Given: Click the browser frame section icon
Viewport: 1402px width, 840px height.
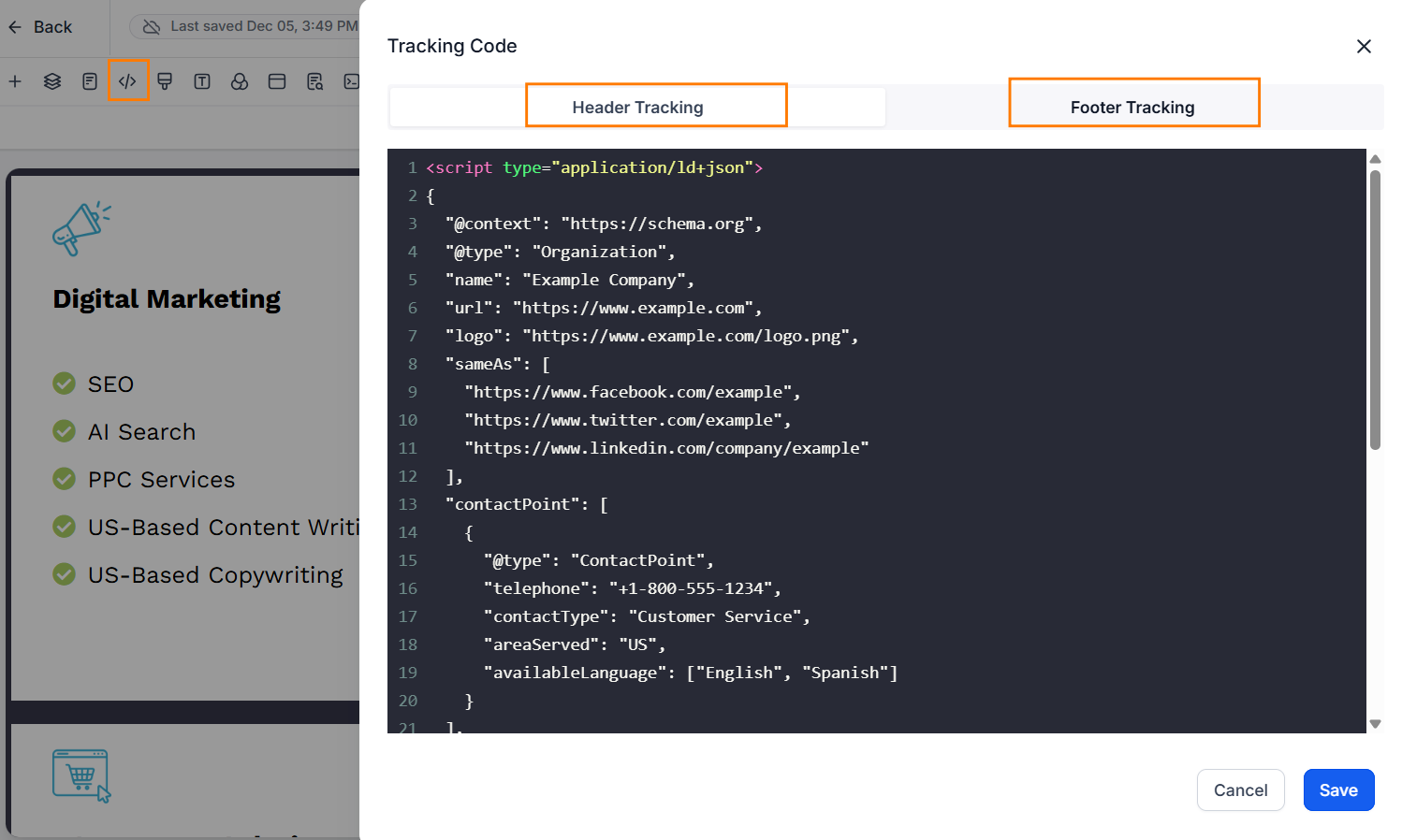Looking at the screenshot, I should tap(277, 81).
